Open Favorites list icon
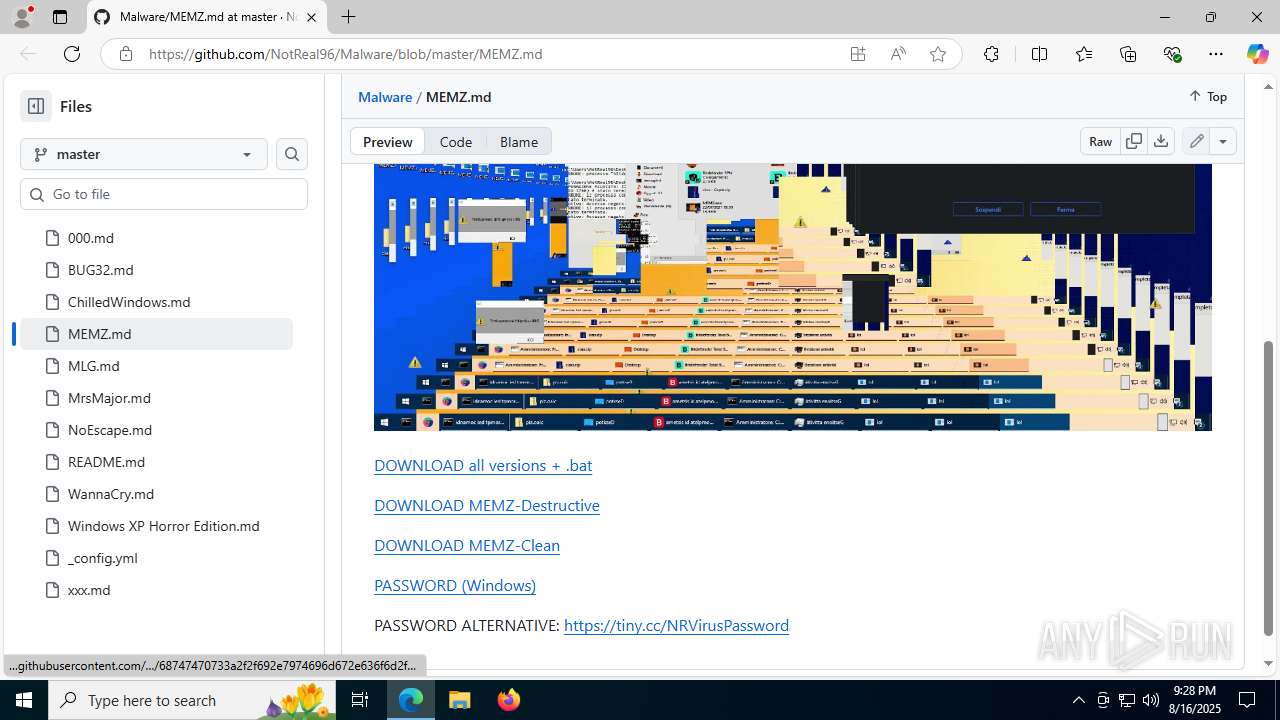1280x720 pixels. (1084, 54)
